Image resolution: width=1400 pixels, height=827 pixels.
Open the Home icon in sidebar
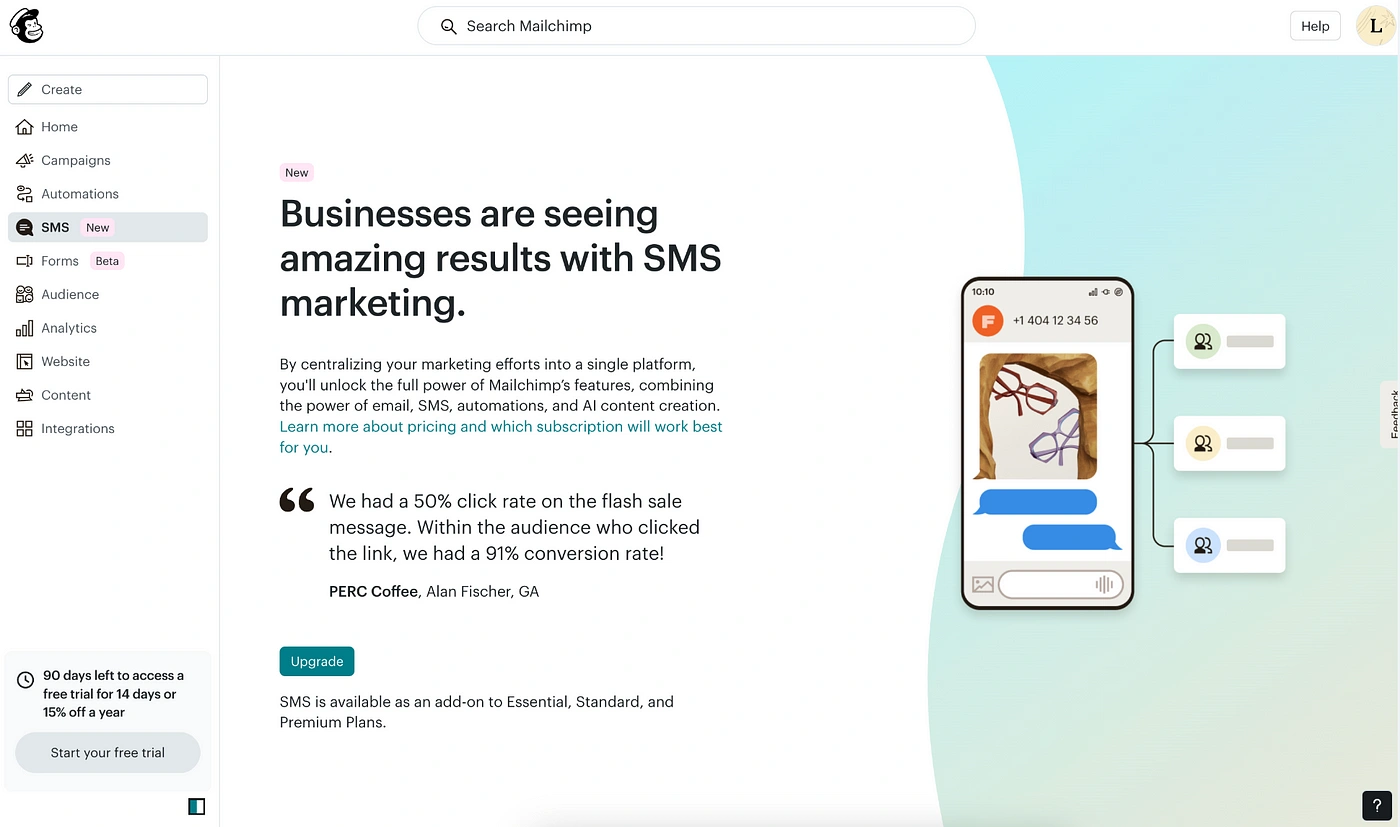point(24,127)
